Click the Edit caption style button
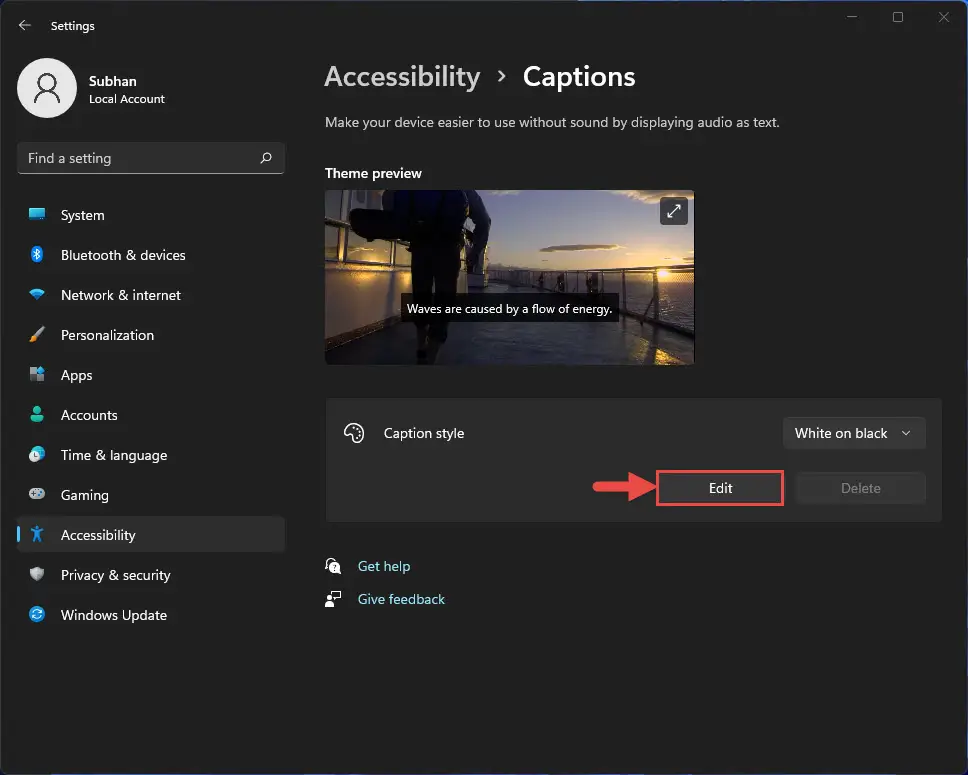 click(x=720, y=488)
